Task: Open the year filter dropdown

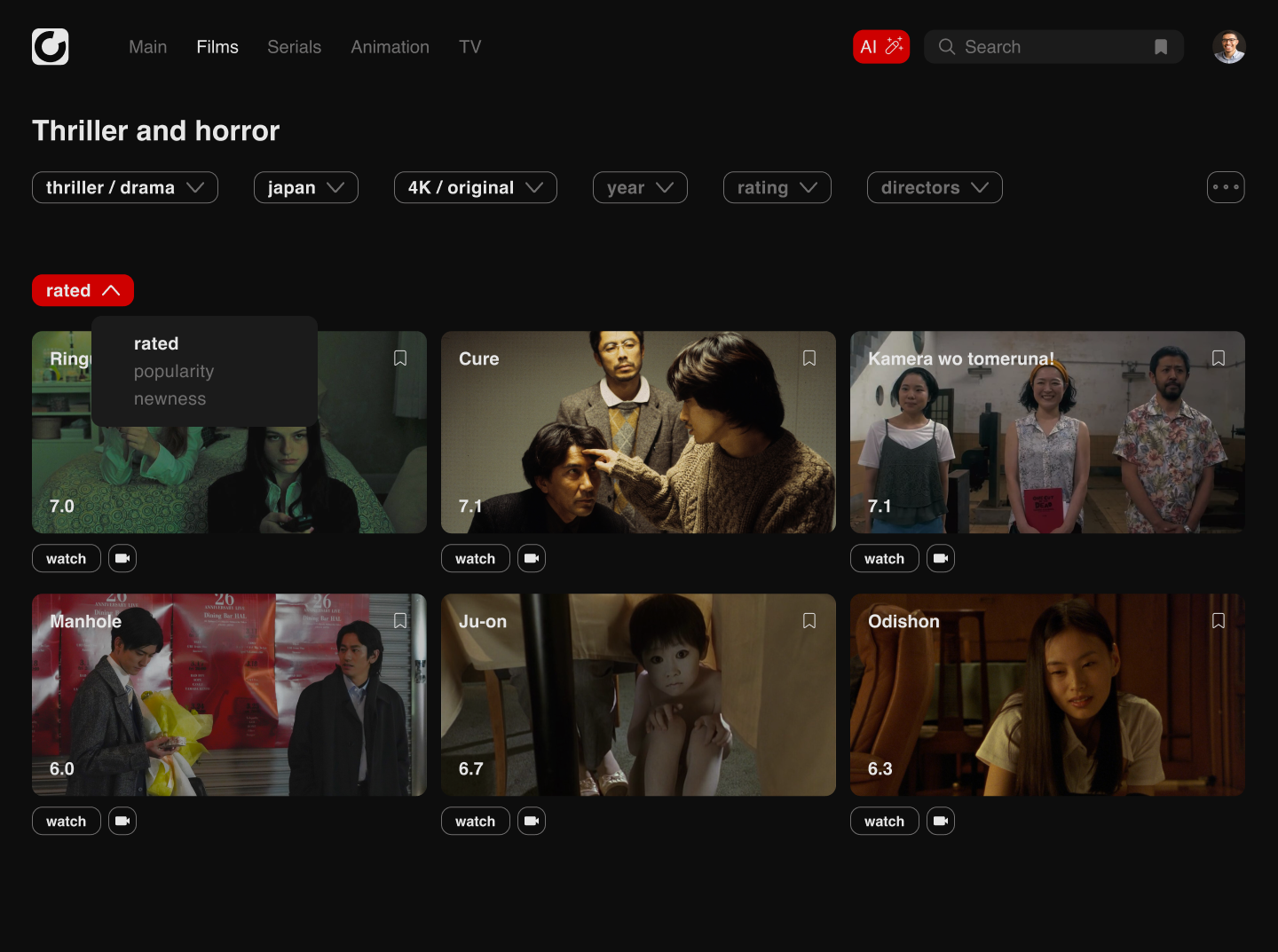Action: point(640,187)
